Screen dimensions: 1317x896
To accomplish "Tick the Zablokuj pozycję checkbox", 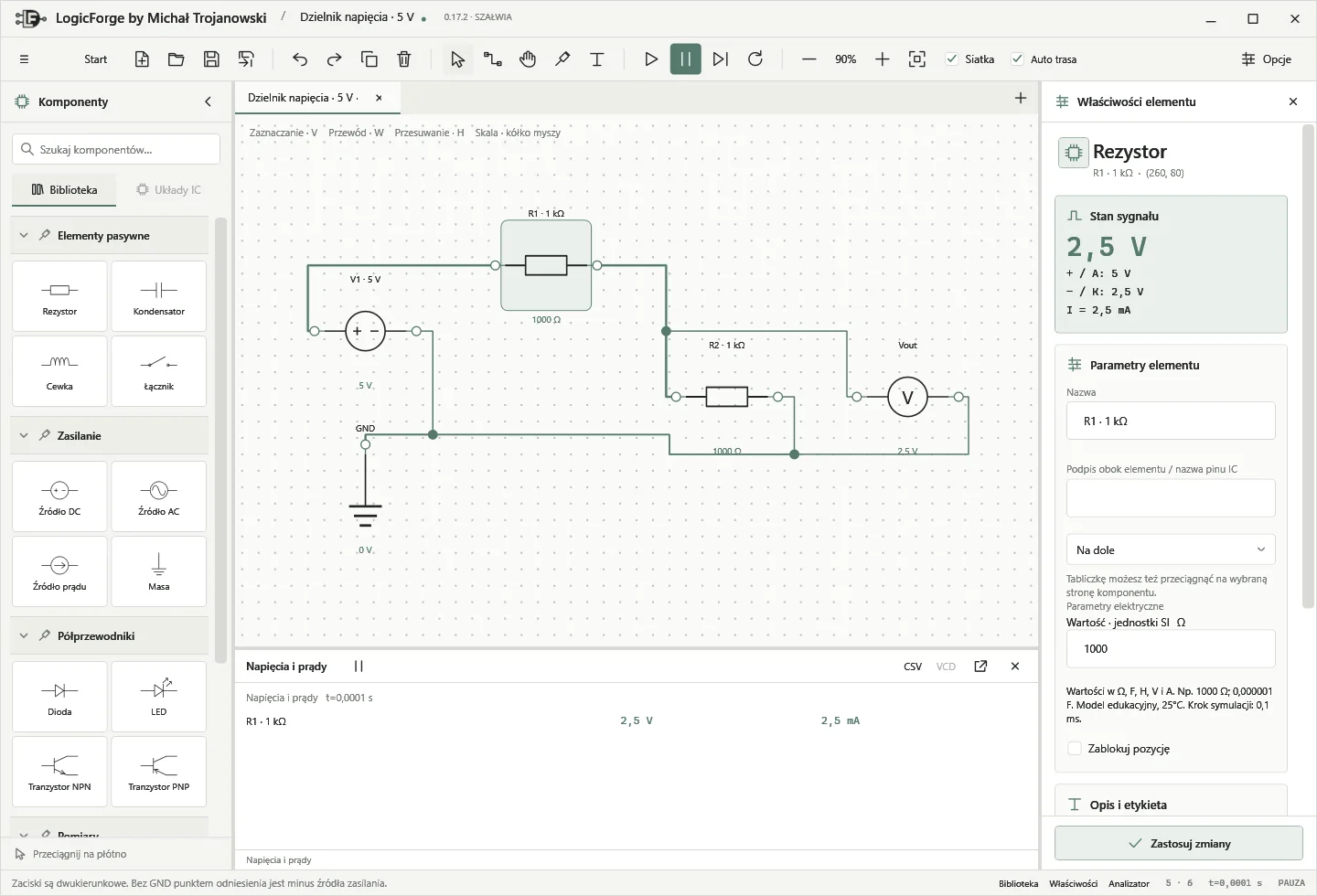I will click(x=1075, y=749).
